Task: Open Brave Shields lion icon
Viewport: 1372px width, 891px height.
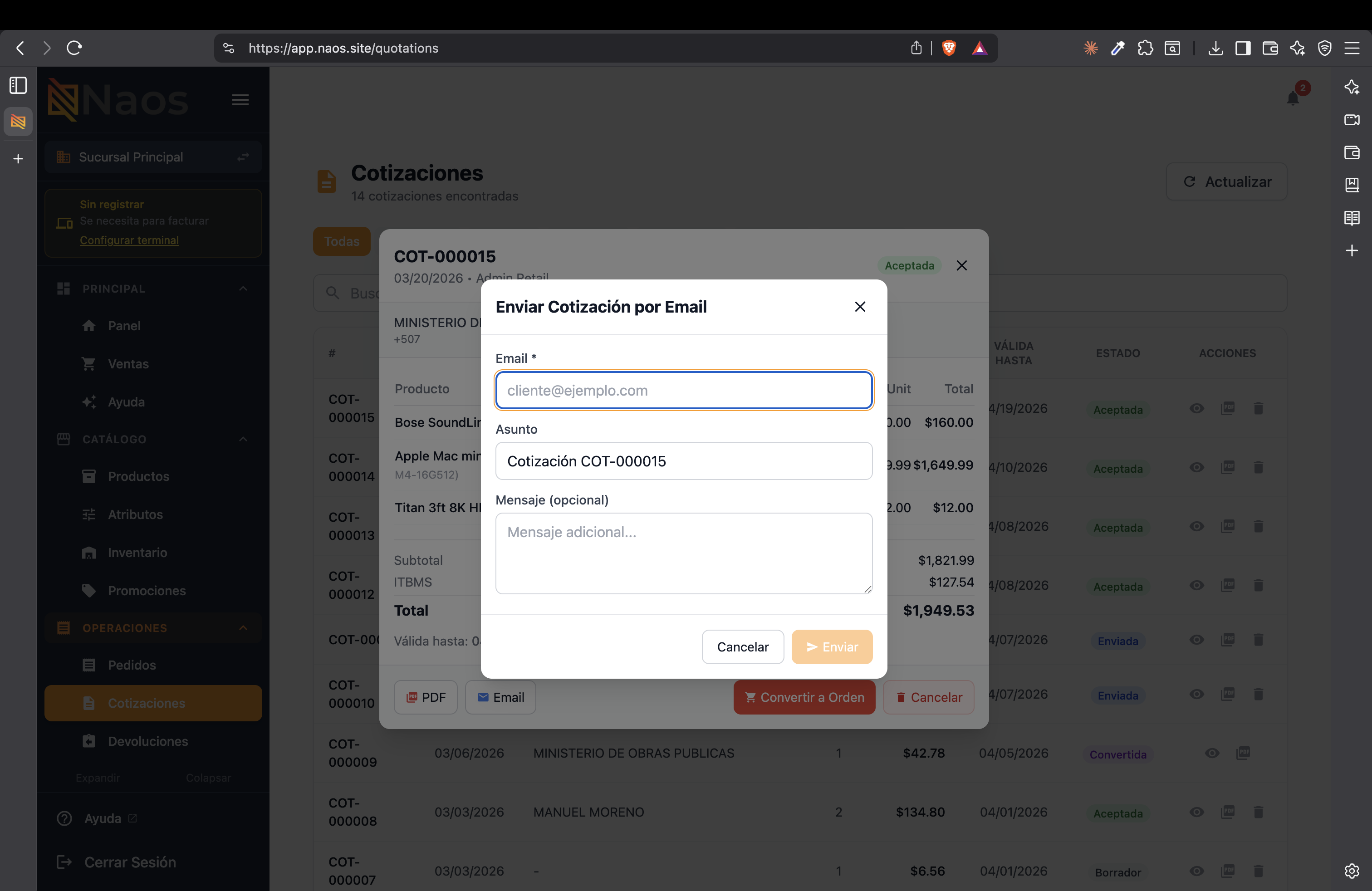Action: click(x=949, y=48)
